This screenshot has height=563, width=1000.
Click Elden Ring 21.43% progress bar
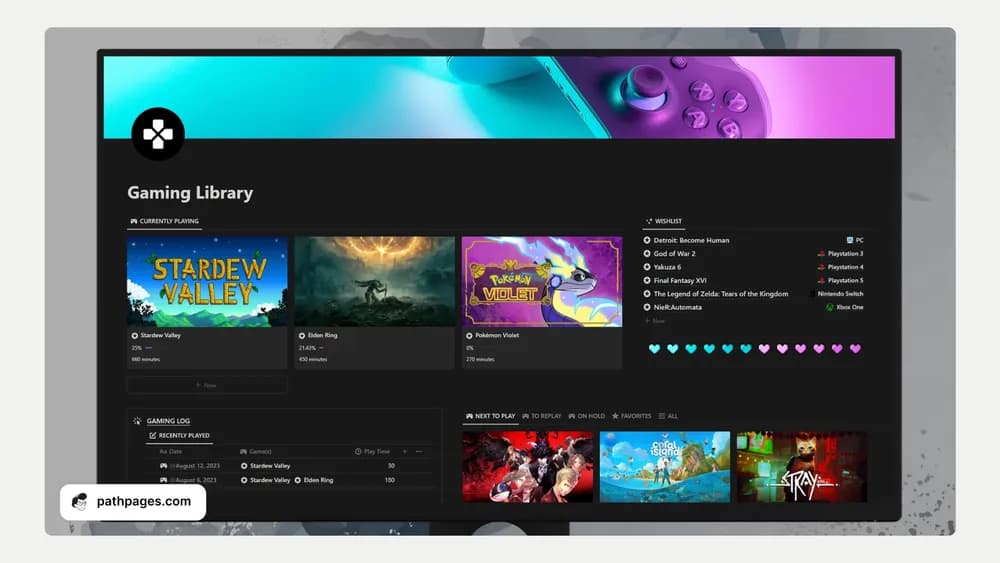(x=321, y=348)
